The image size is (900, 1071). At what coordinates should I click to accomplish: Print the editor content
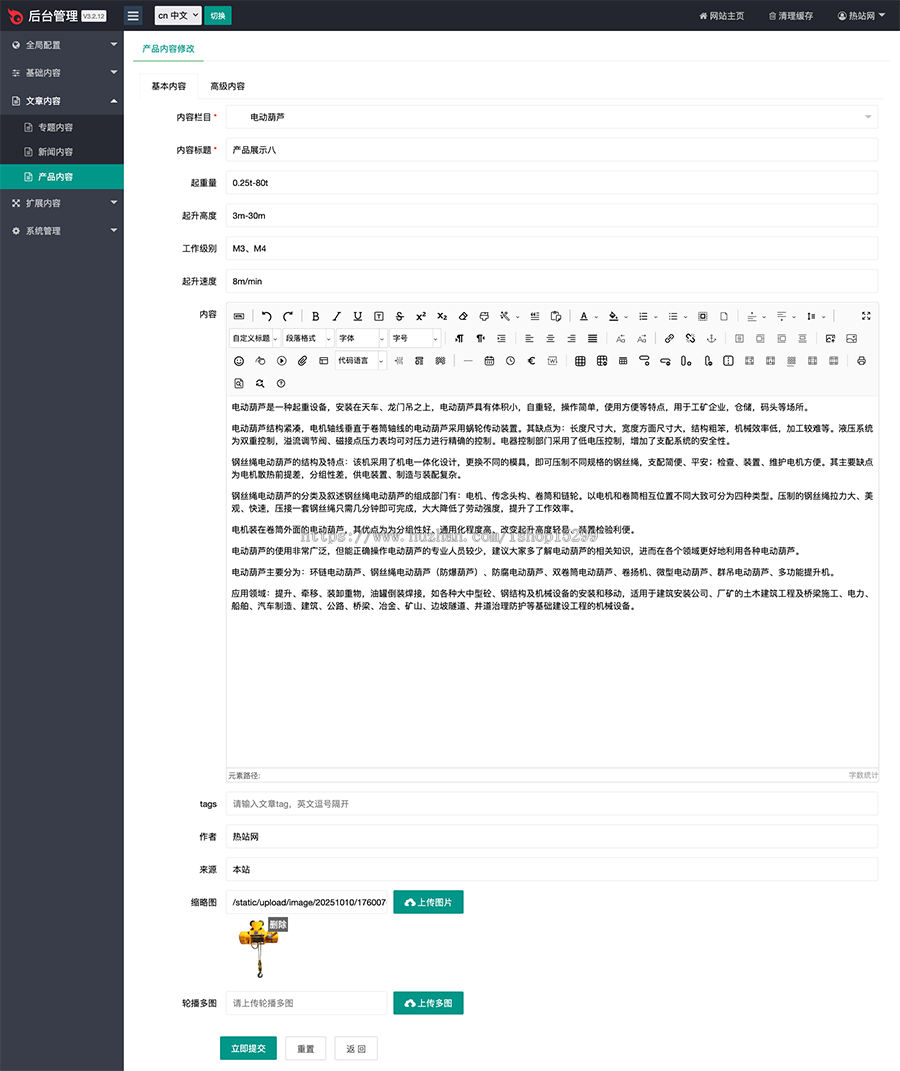[x=862, y=361]
